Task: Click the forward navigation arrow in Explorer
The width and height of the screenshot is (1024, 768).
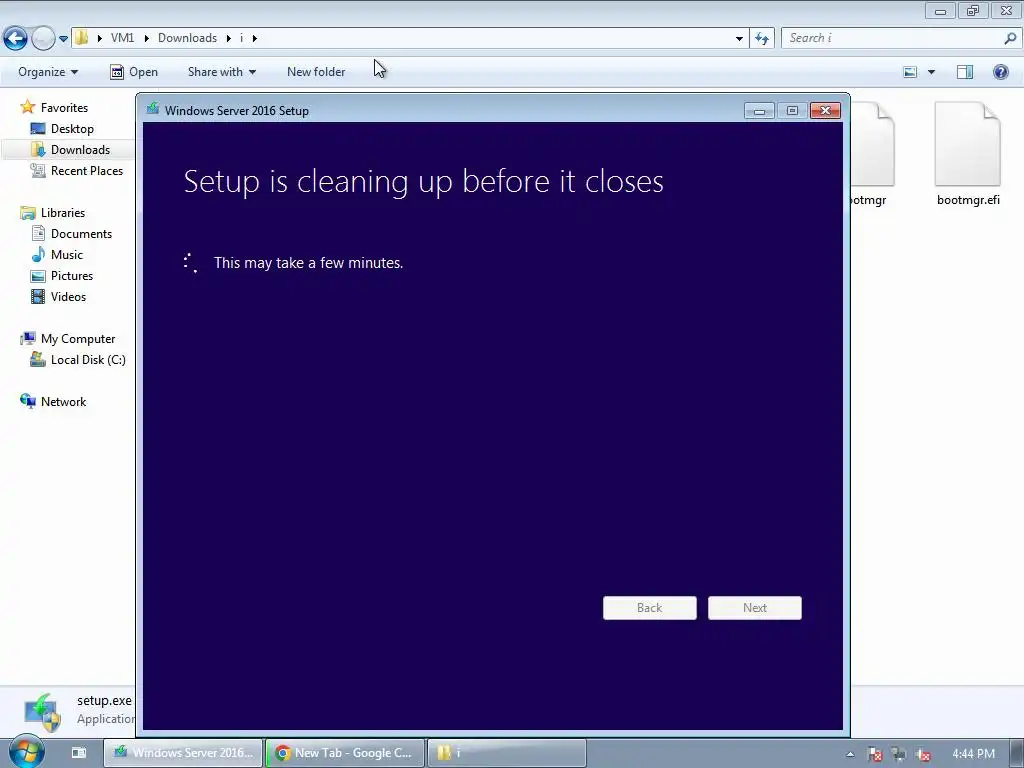Action: click(x=43, y=39)
